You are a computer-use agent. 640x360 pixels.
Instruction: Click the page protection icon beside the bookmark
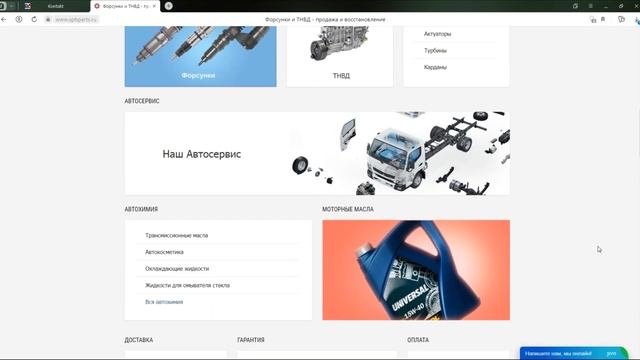tap(593, 19)
